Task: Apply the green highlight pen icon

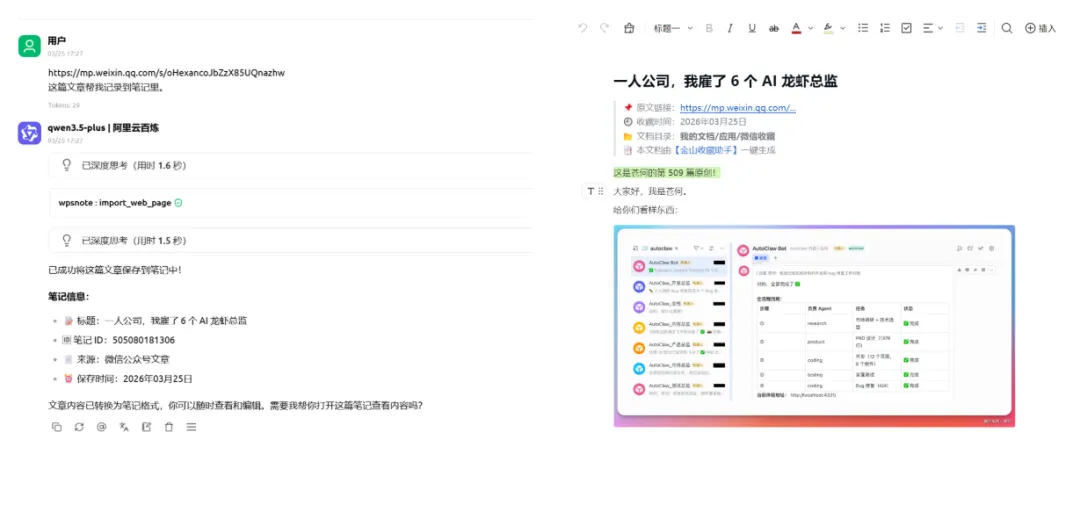Action: (828, 28)
